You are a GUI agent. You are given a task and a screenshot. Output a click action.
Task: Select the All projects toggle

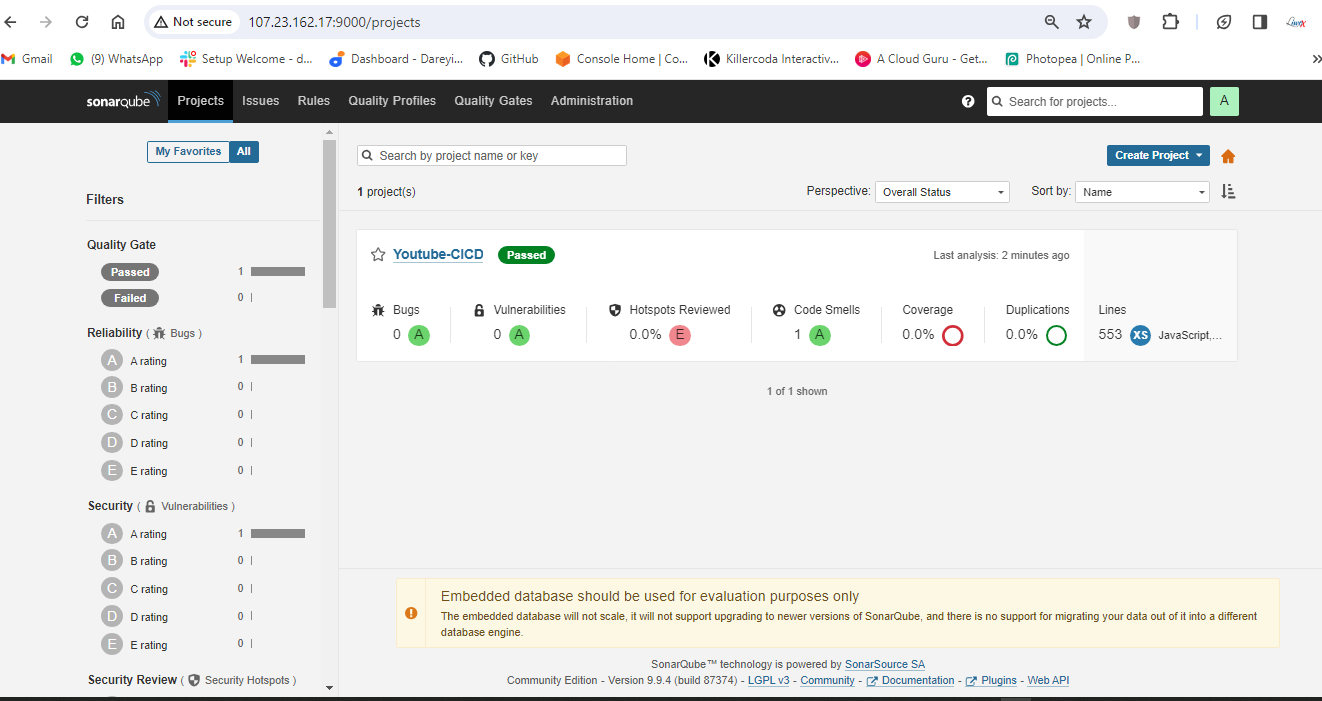[244, 152]
